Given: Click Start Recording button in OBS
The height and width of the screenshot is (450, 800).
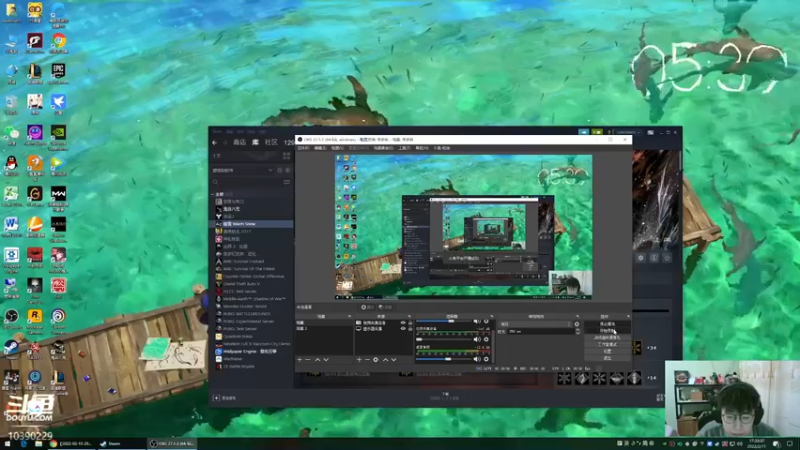Looking at the screenshot, I should (607, 331).
